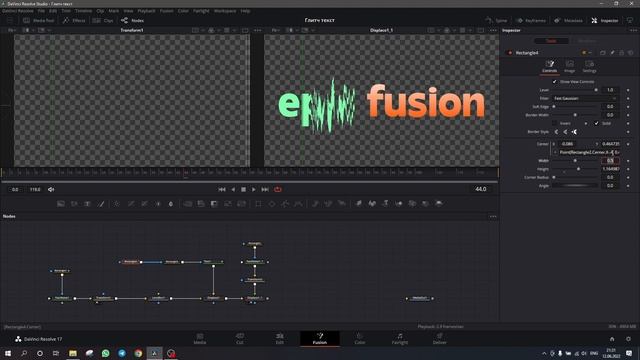Toggle keyframe for the Height parameter

628,169
